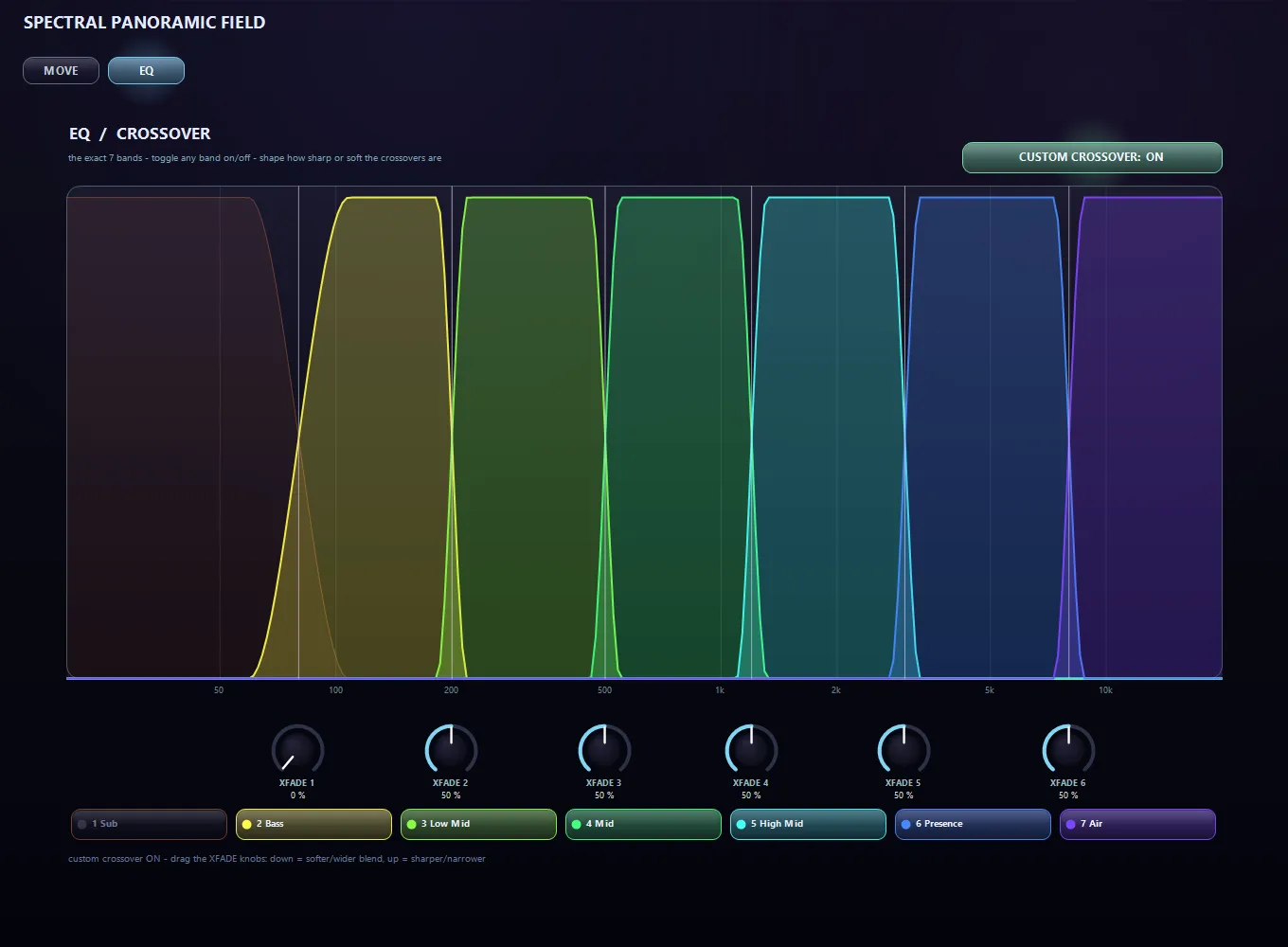The height and width of the screenshot is (947, 1288).
Task: Select the EQ tab
Action: [146, 71]
